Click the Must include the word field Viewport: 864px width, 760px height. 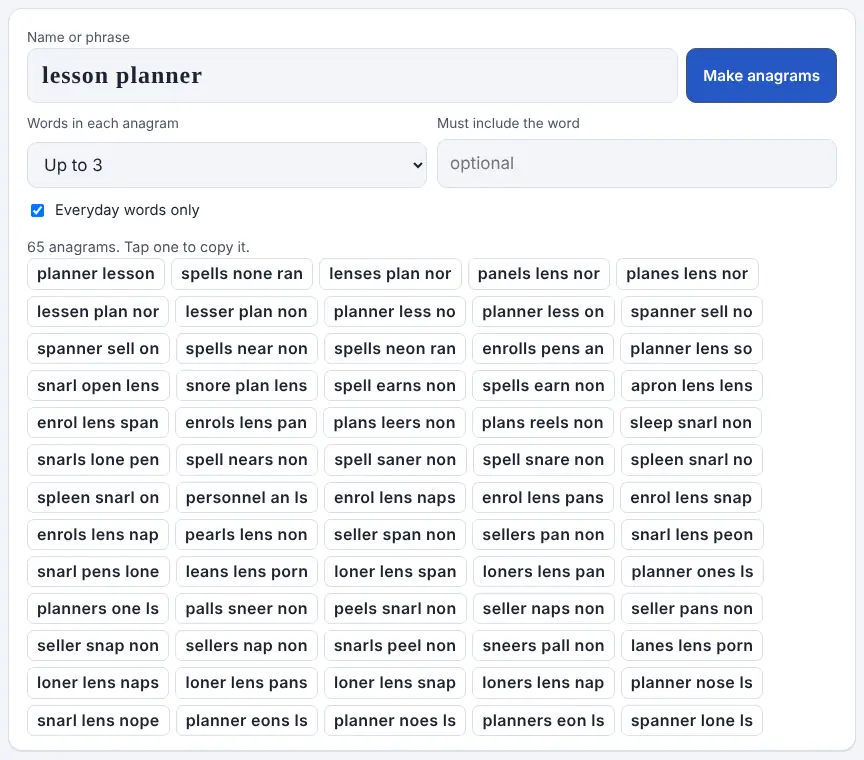(x=636, y=164)
